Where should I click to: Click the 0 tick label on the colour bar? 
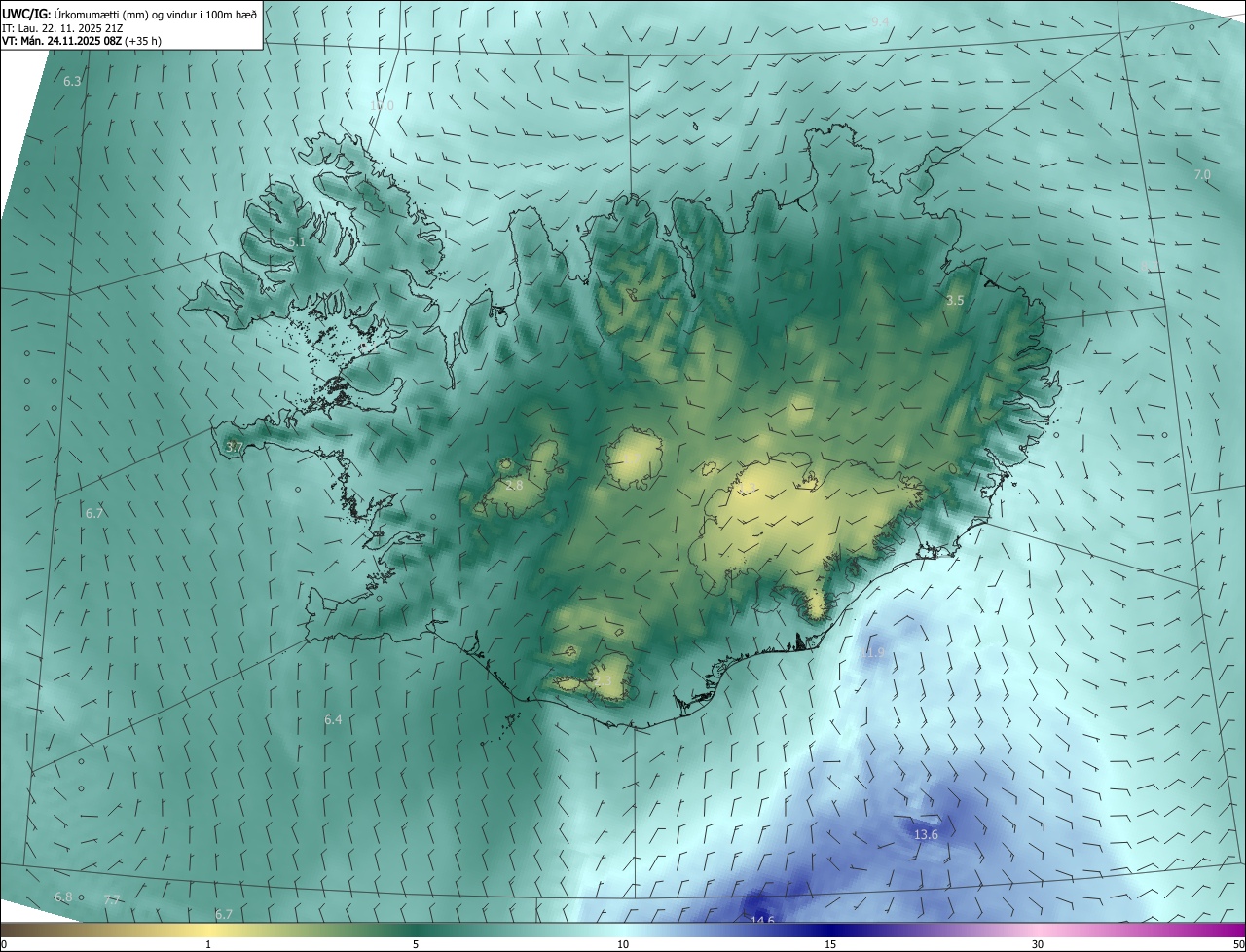pyautogui.click(x=4, y=944)
